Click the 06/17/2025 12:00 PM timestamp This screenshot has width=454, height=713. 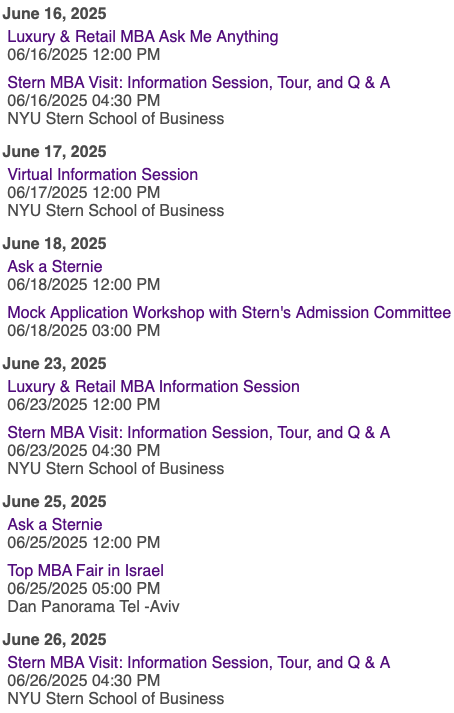pyautogui.click(x=84, y=192)
